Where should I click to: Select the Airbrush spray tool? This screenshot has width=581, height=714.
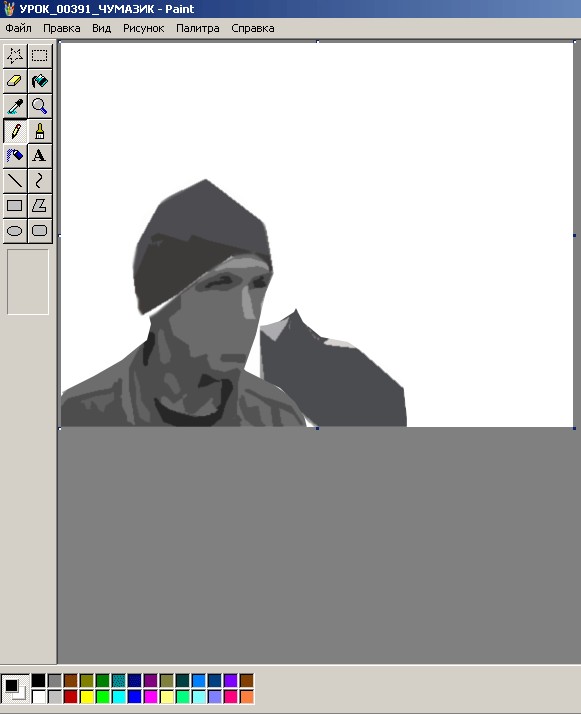coord(15,156)
